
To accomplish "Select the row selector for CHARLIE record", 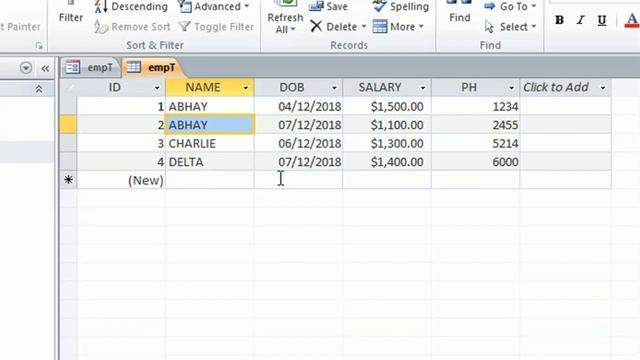I will pos(69,143).
